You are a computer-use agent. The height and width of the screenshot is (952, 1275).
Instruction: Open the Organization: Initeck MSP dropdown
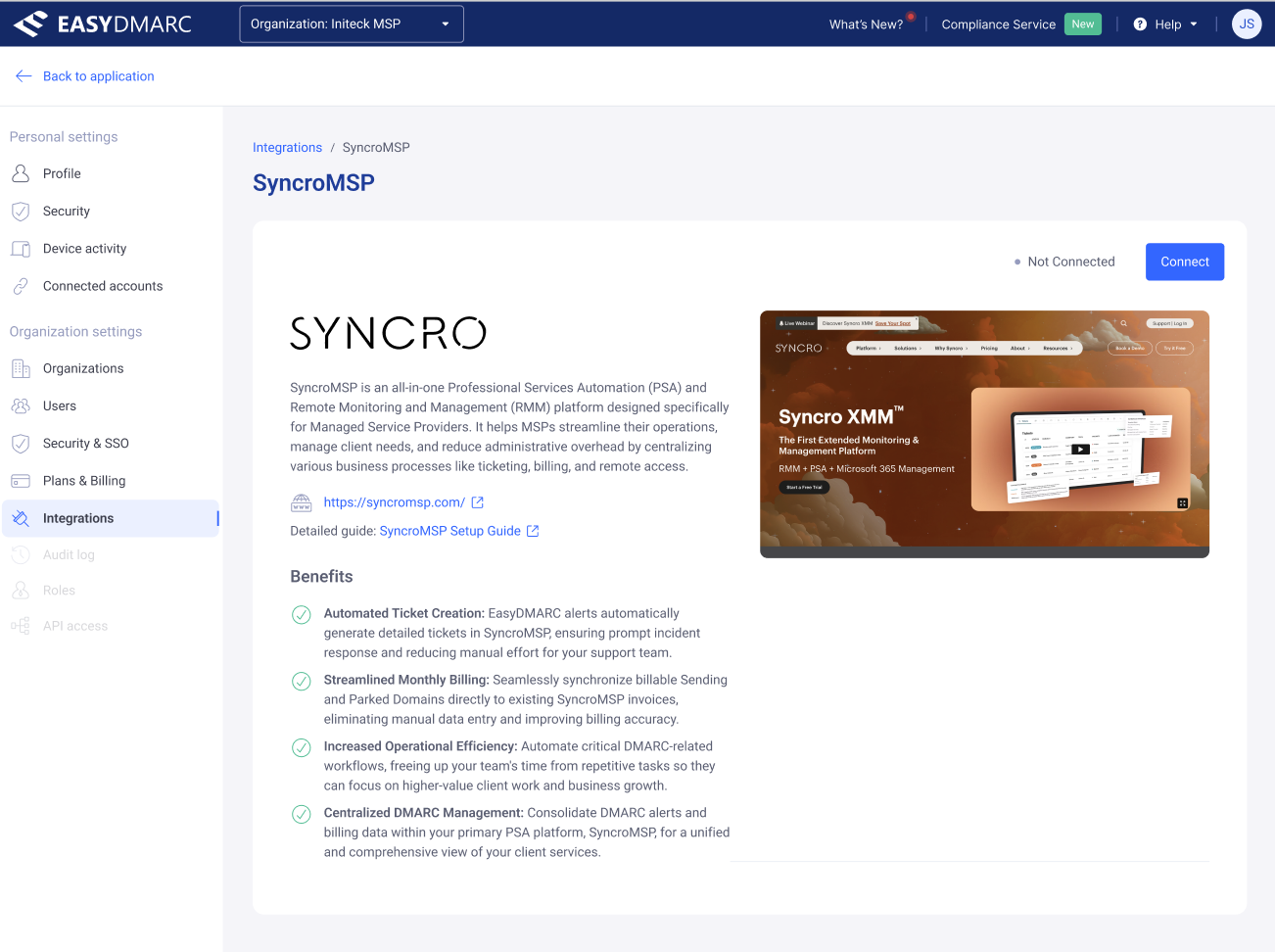[x=352, y=24]
